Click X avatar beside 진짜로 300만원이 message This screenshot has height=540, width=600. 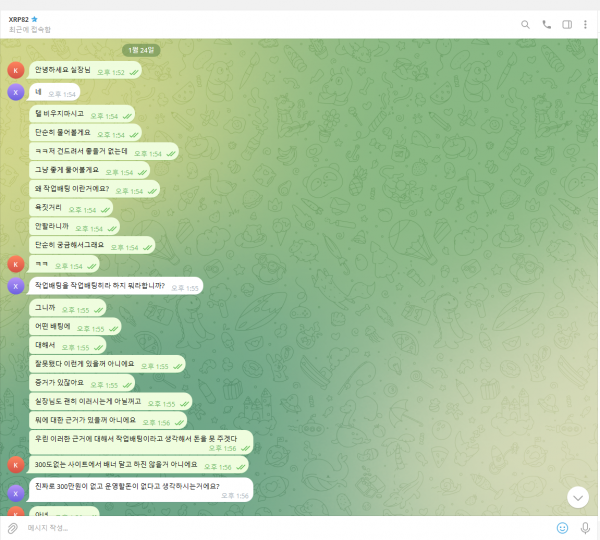pyautogui.click(x=15, y=491)
